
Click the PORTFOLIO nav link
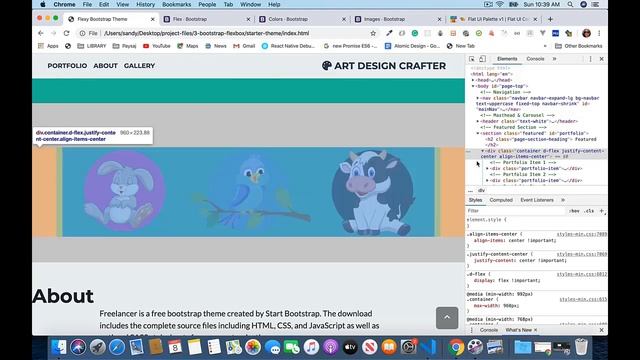coord(67,66)
